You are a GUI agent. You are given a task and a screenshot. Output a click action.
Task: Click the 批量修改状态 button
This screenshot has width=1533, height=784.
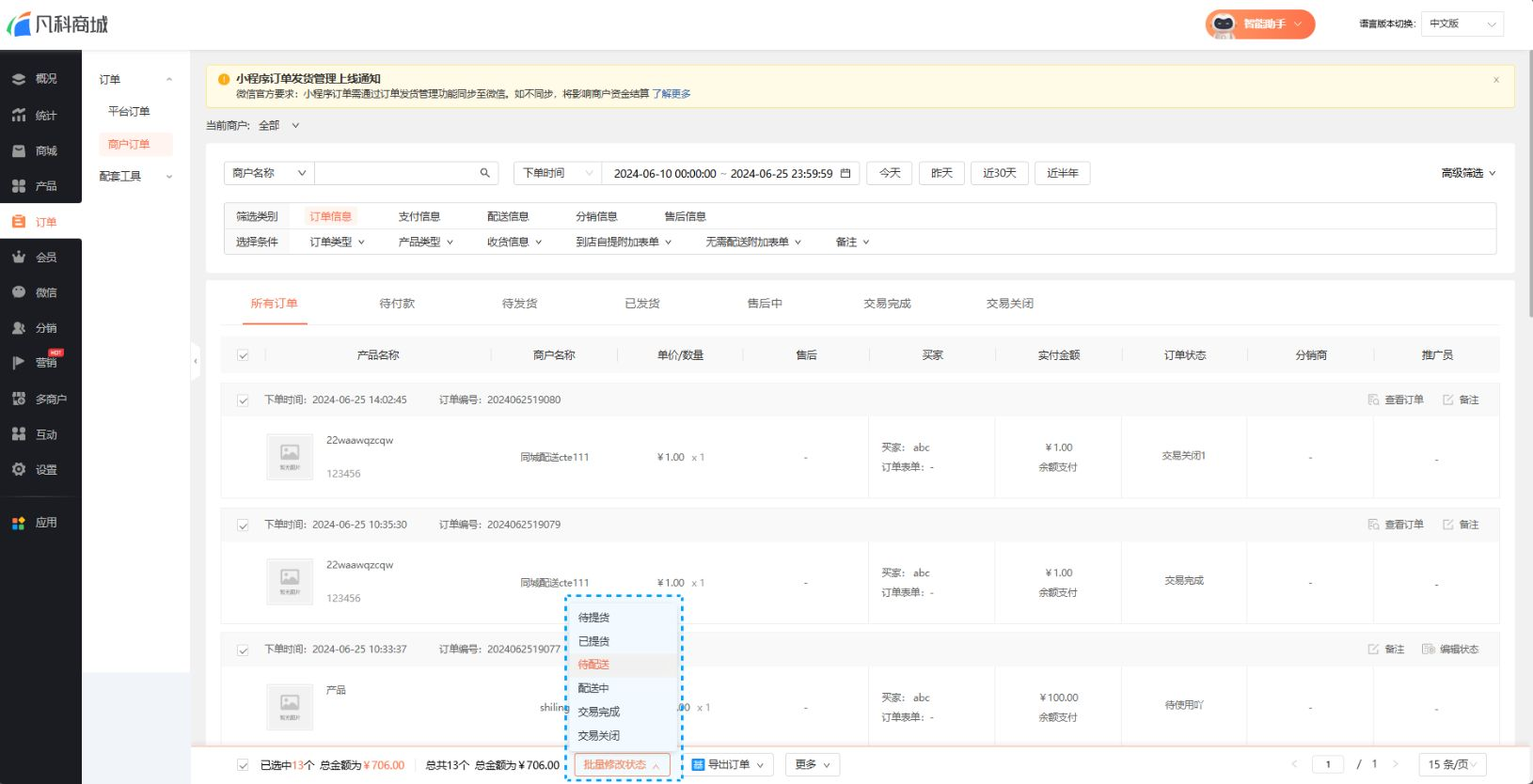tap(623, 764)
